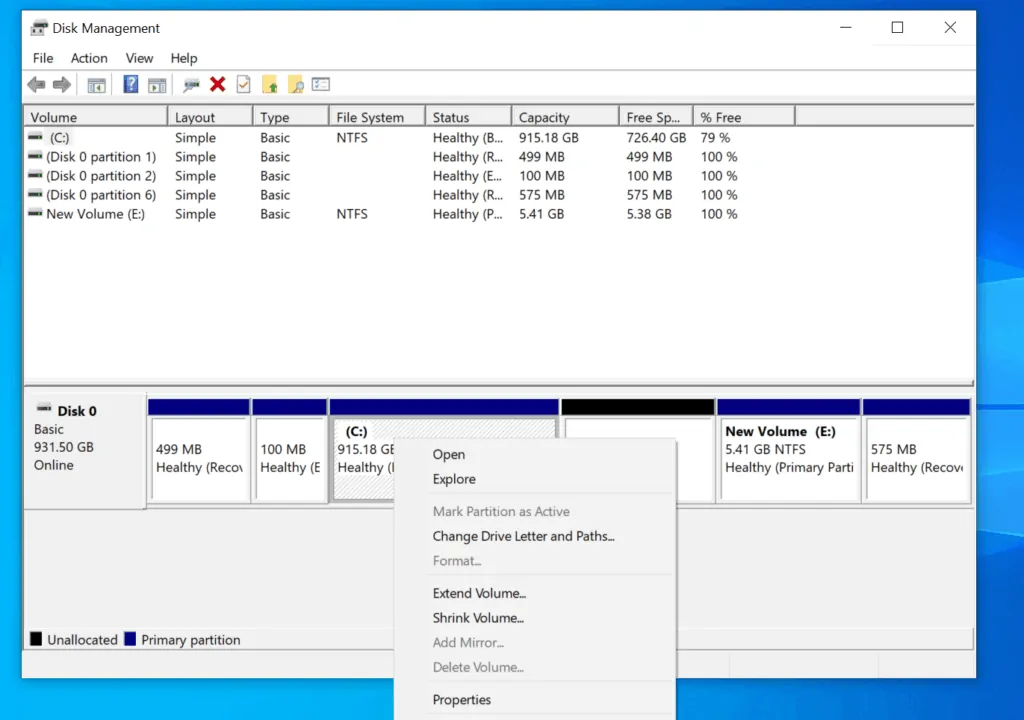Viewport: 1024px width, 720px height.
Task: Open Help via the blue question mark icon
Action: point(131,84)
